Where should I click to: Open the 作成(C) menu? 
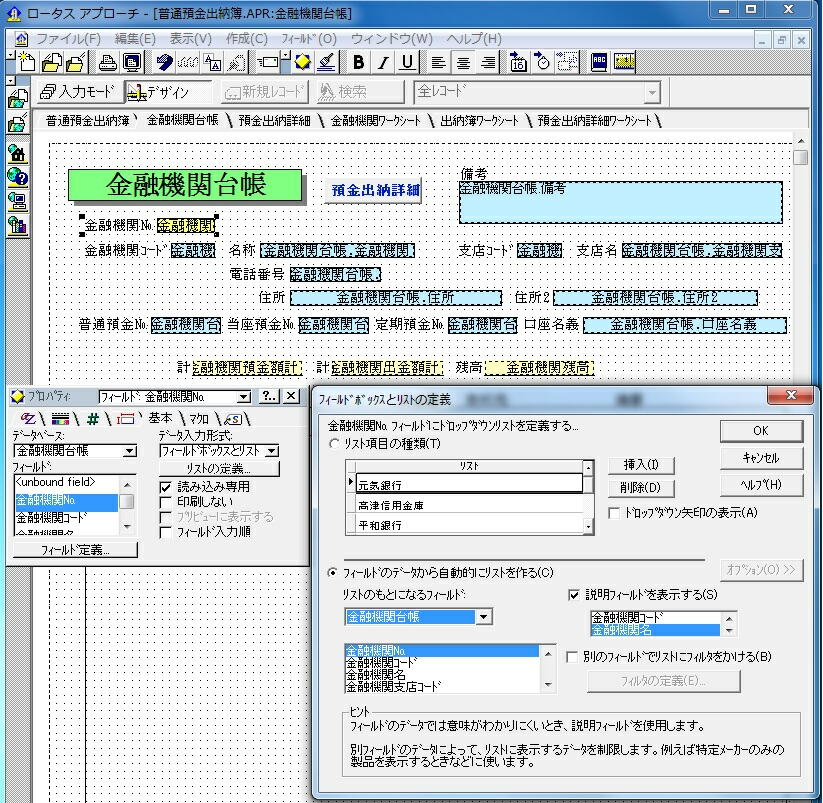[x=247, y=39]
